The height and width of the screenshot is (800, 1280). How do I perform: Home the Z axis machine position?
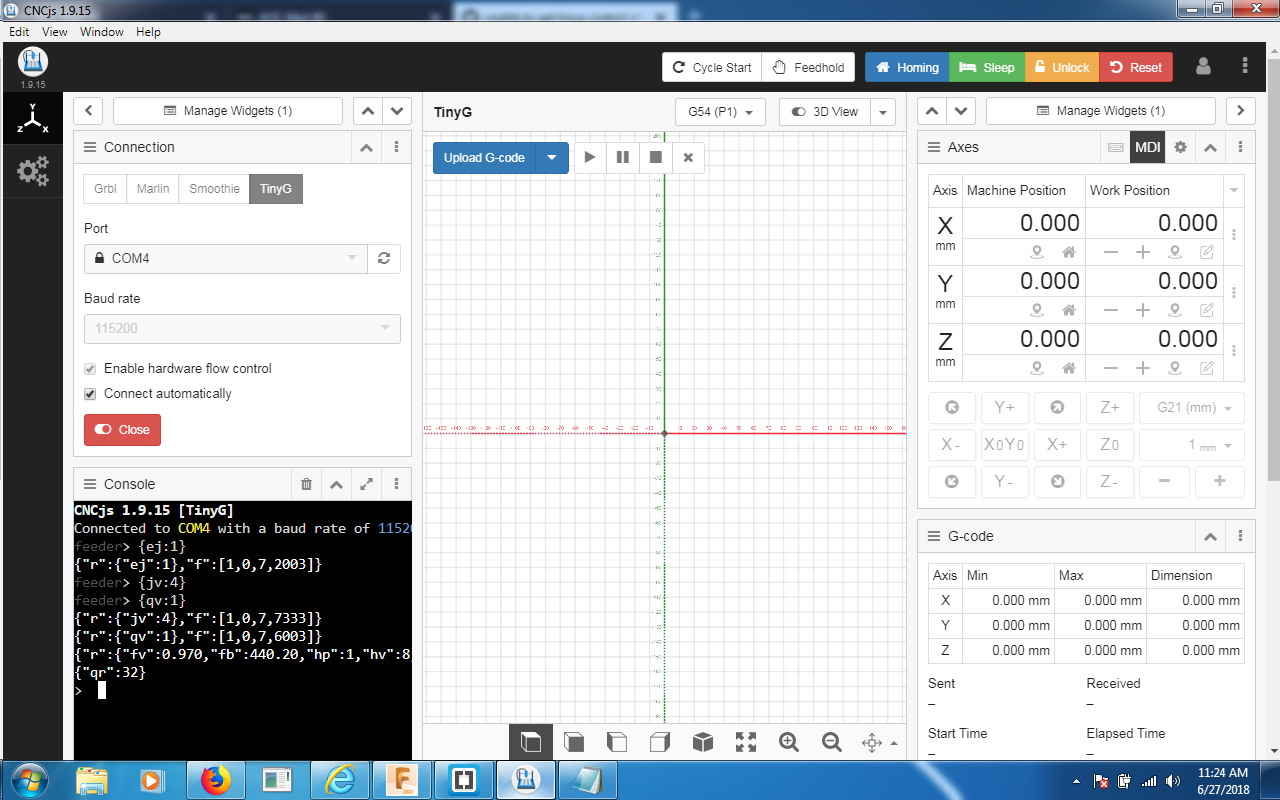1069,368
